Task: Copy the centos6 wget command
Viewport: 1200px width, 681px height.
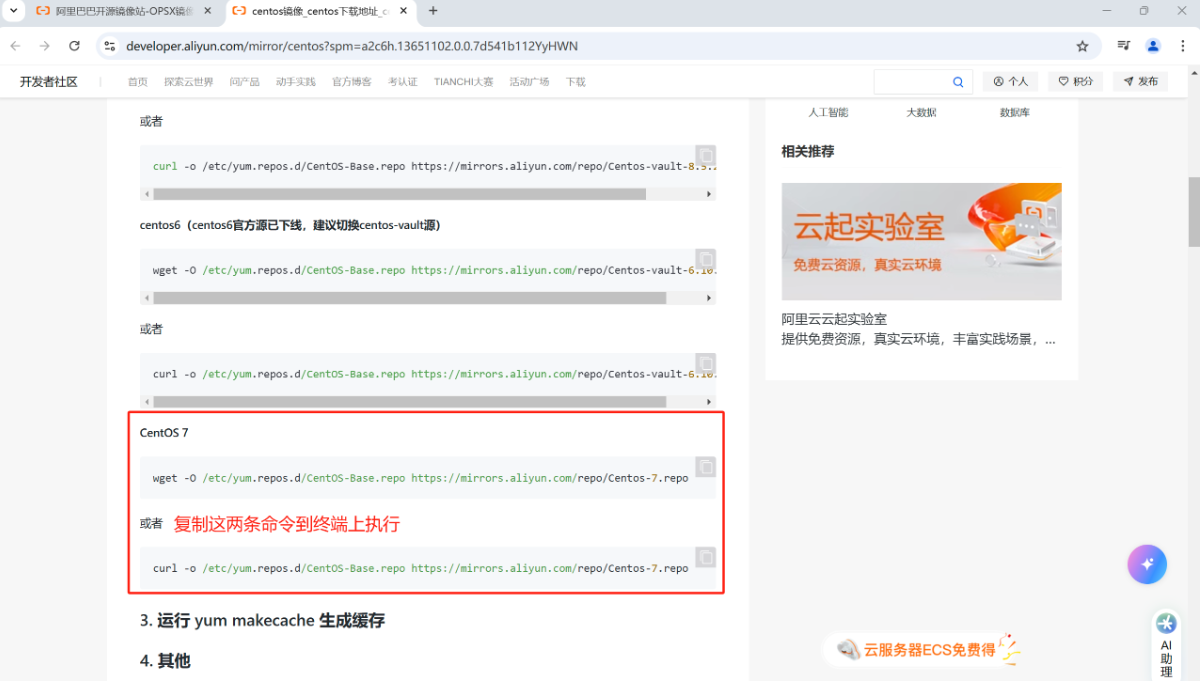Action: tap(705, 259)
